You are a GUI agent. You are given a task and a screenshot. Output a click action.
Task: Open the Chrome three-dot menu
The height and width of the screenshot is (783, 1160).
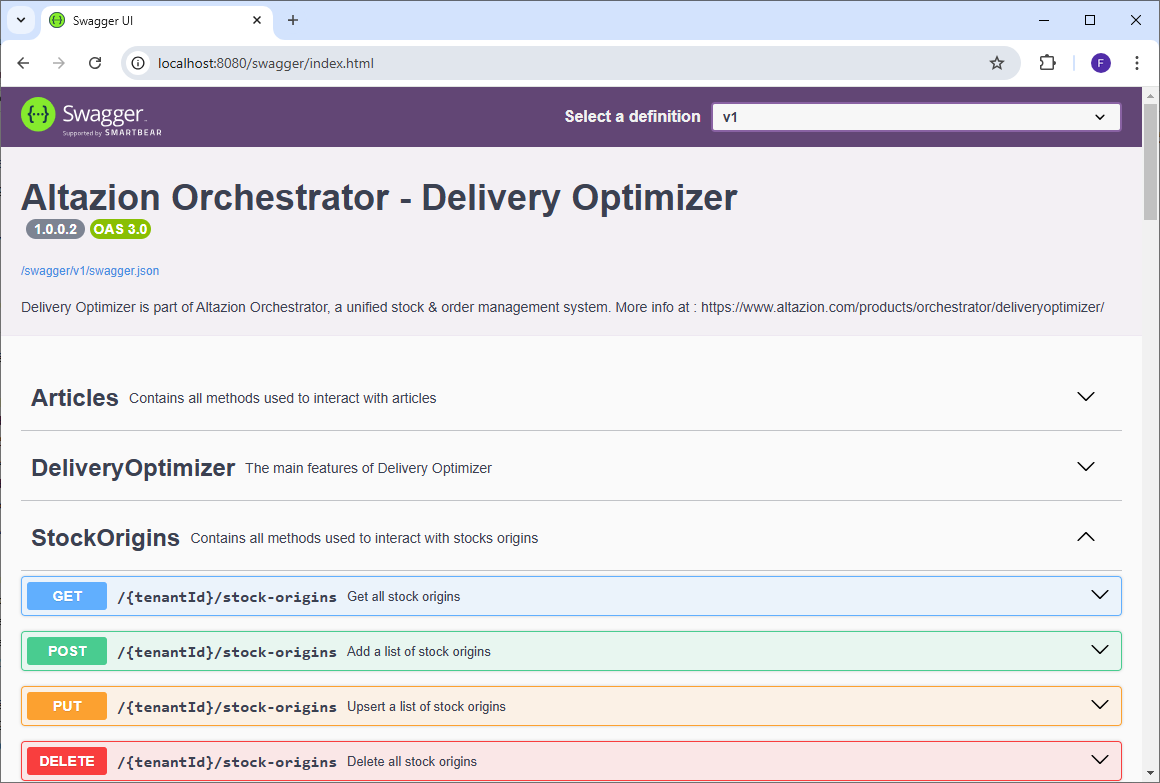[x=1137, y=62]
